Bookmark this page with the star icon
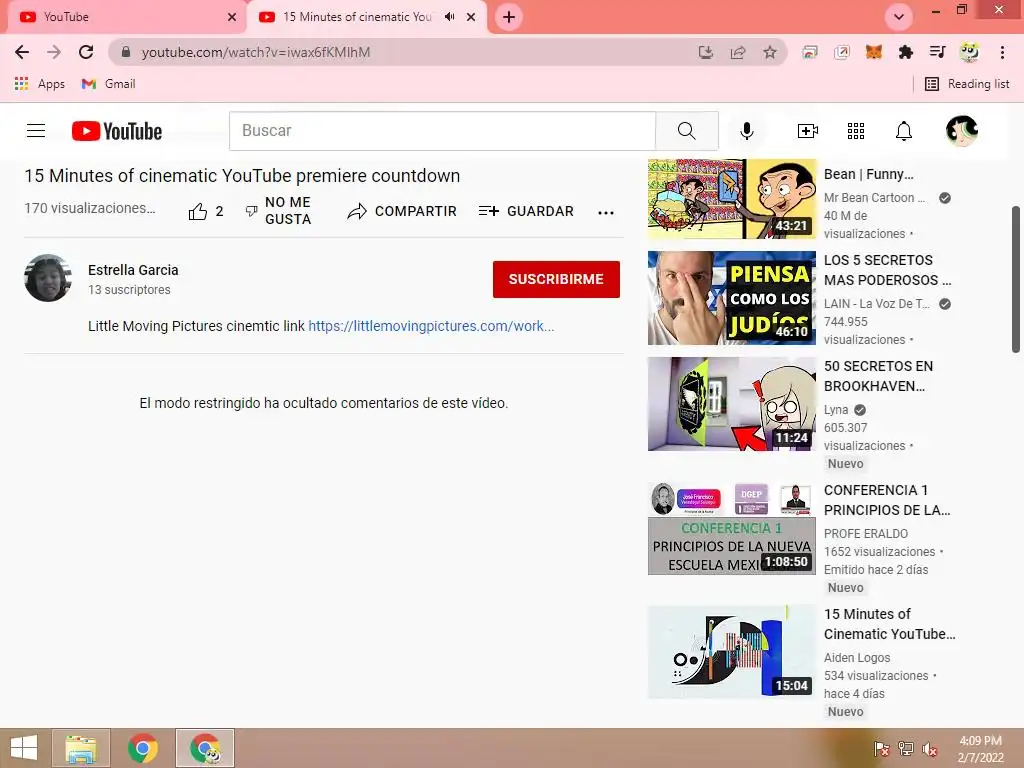This screenshot has width=1024, height=768. pyautogui.click(x=770, y=52)
